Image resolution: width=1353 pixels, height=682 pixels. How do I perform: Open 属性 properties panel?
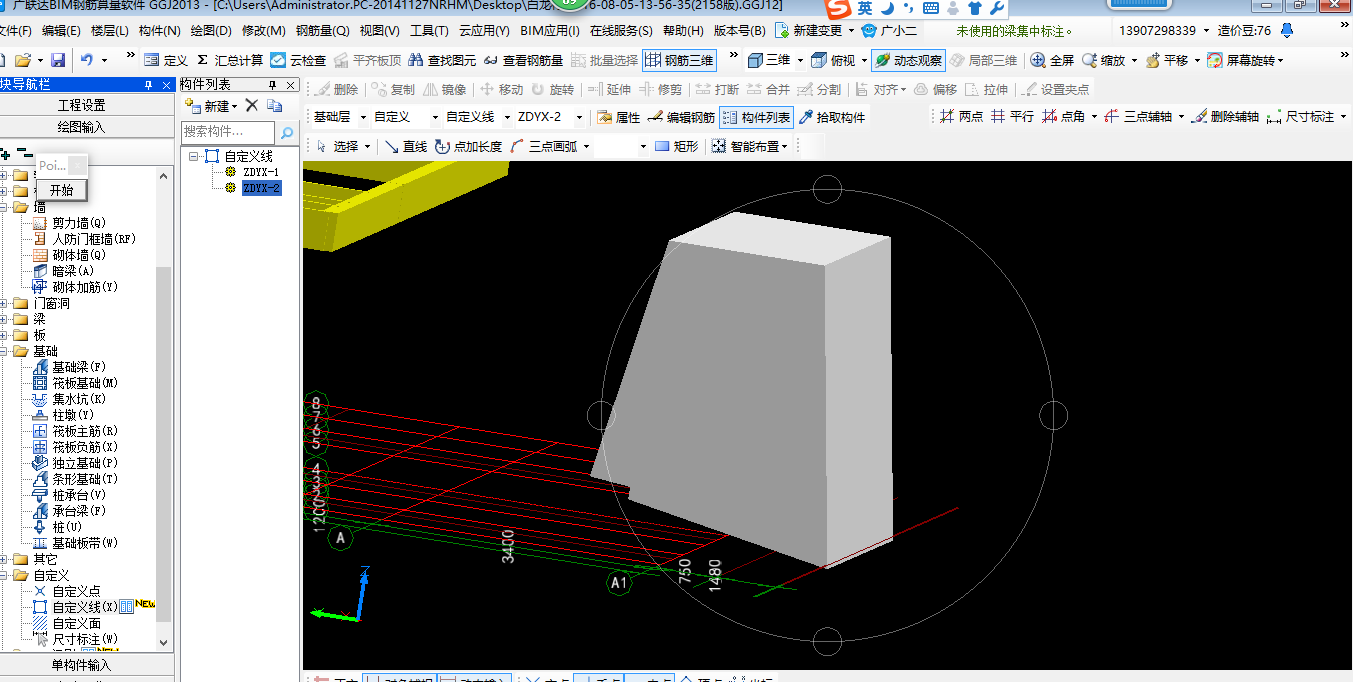coord(618,117)
